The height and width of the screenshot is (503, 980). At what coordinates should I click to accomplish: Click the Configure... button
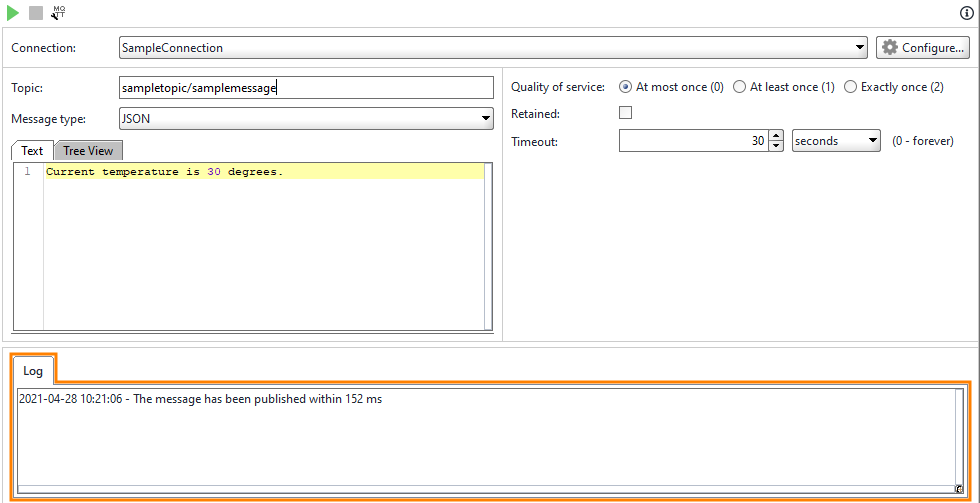pos(922,47)
